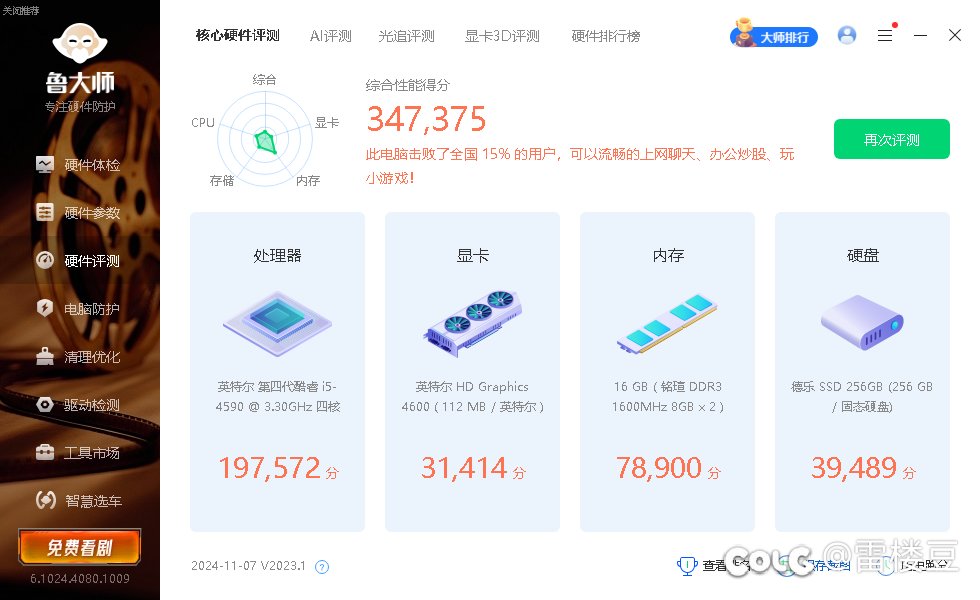Viewport: 980px width, 600px height.
Task: Open the 硬件体检 monitor icon in sidebar
Action: click(45, 165)
